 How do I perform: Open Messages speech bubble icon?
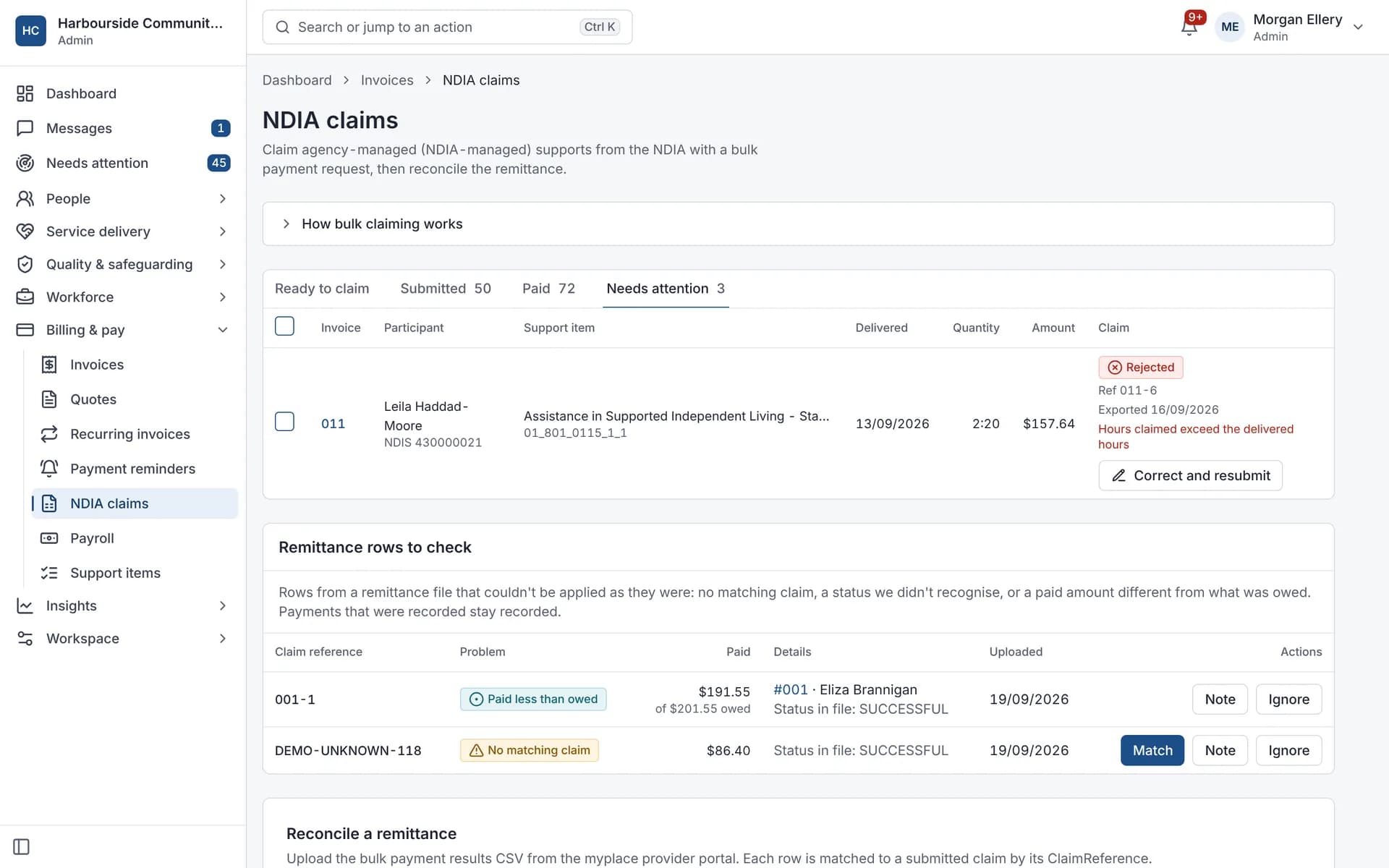pos(25,128)
